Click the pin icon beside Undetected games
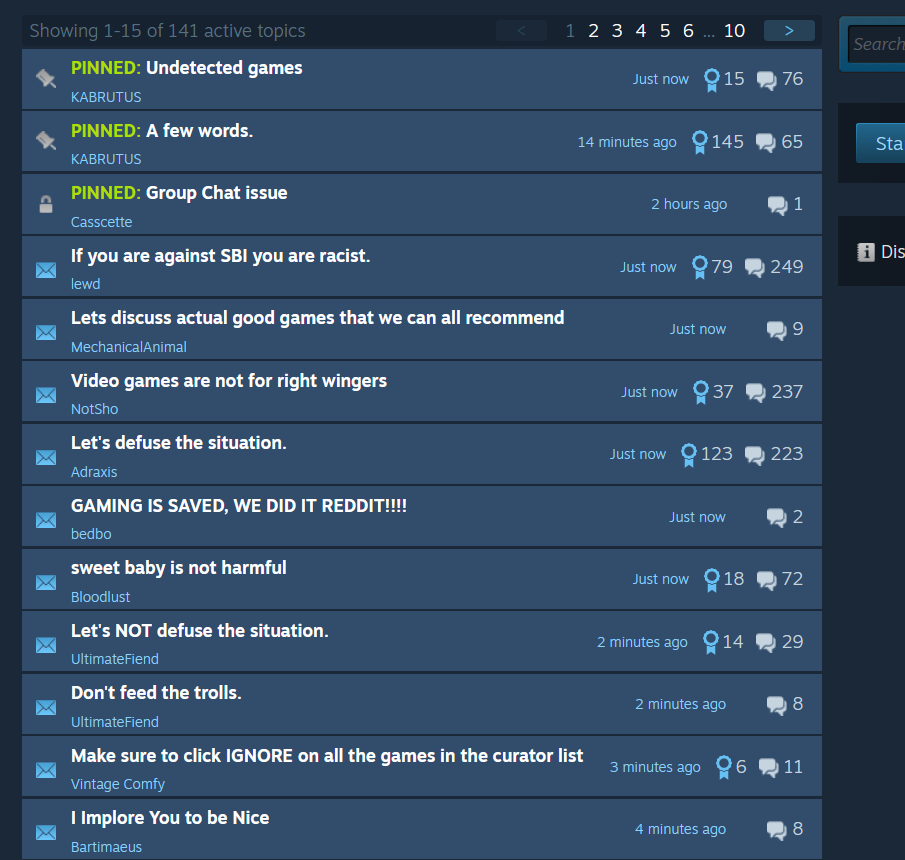This screenshot has width=905, height=860. point(46,78)
